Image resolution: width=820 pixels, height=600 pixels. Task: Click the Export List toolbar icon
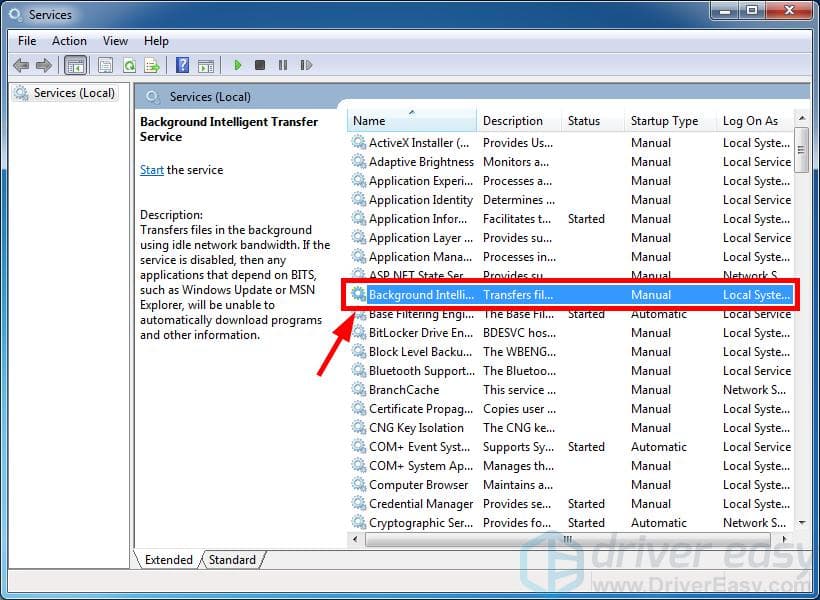[152, 65]
